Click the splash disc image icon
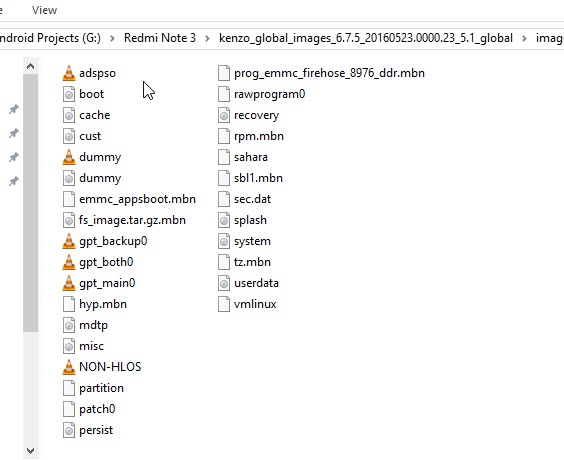 224,220
